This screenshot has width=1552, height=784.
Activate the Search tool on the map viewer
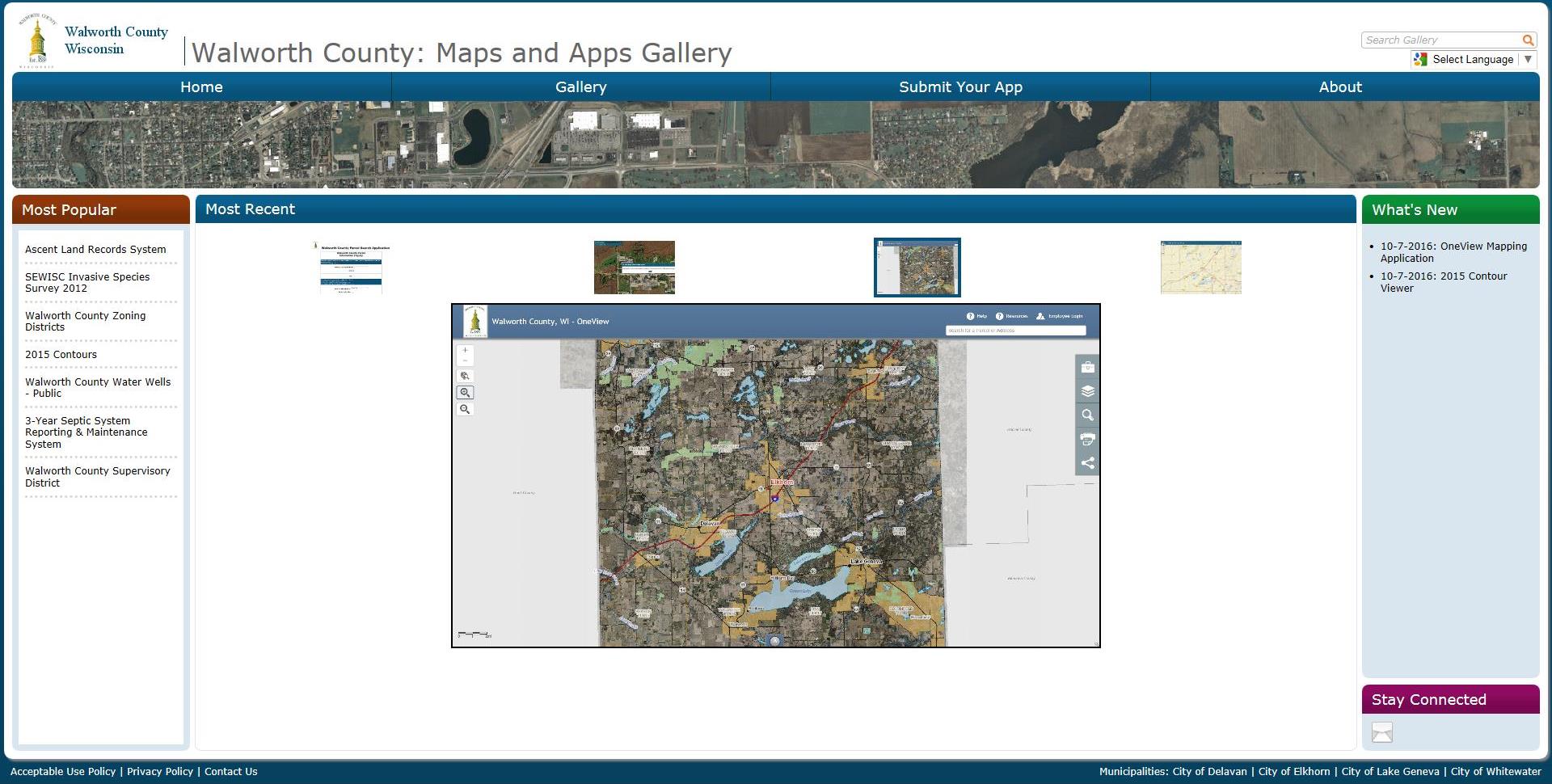(1087, 415)
